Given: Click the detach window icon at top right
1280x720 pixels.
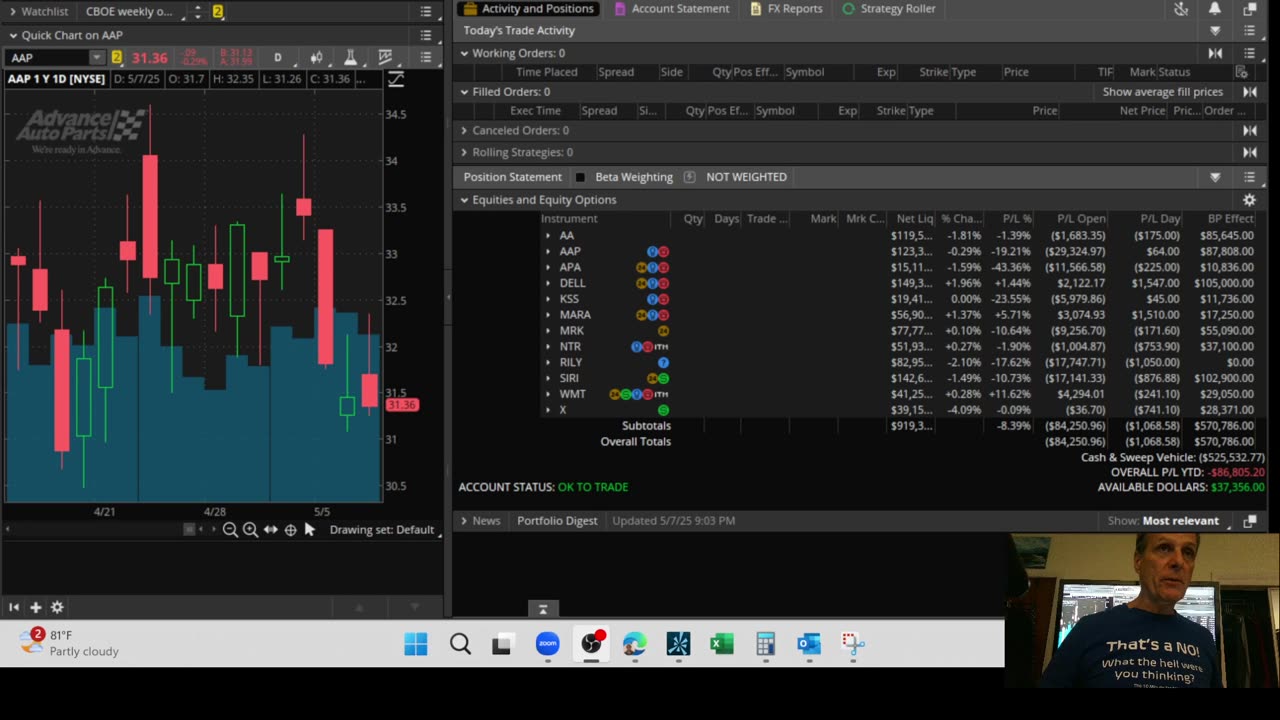Looking at the screenshot, I should pyautogui.click(x=1249, y=9).
